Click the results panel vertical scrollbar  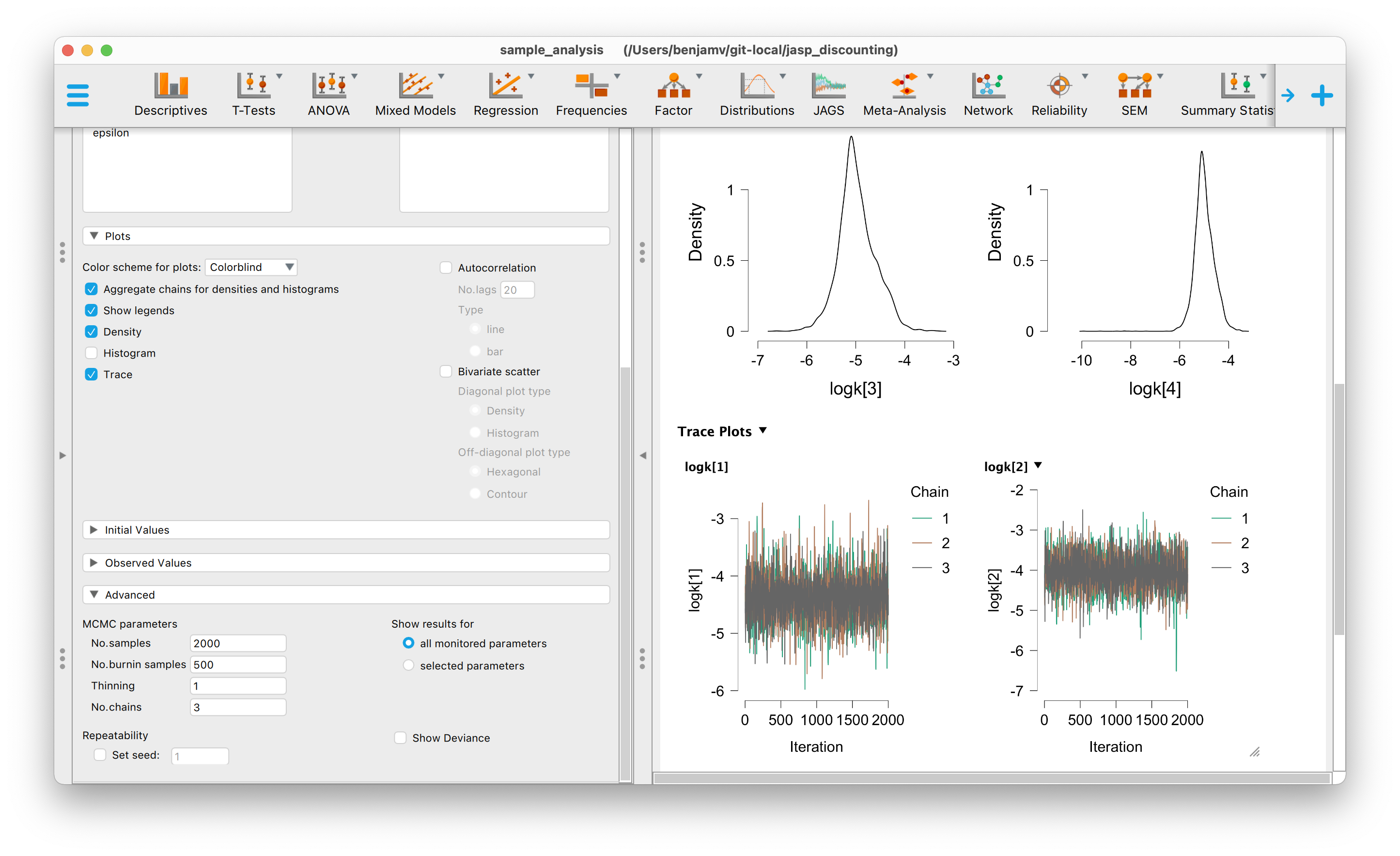(1338, 509)
